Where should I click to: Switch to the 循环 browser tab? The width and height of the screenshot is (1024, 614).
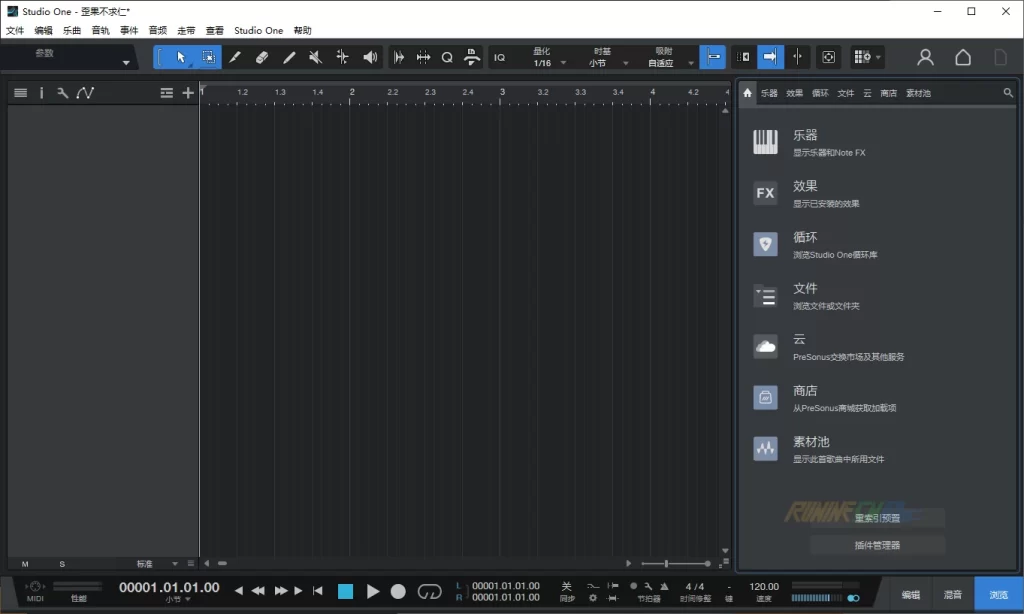[820, 93]
